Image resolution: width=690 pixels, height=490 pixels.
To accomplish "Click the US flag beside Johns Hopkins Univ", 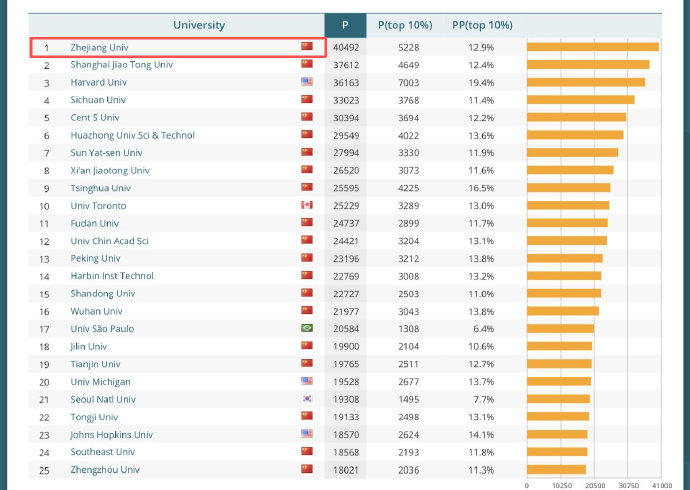I will tap(307, 434).
